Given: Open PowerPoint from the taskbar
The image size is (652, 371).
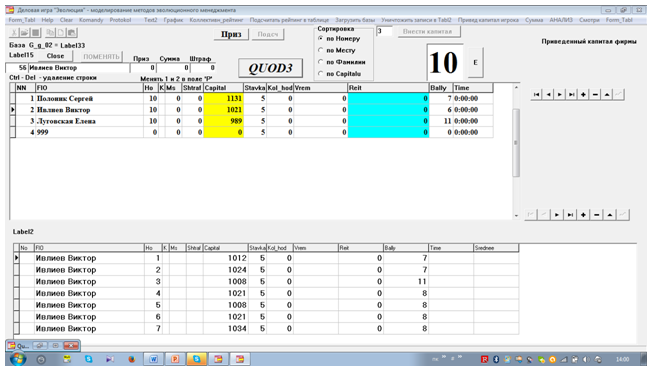Looking at the screenshot, I should [175, 359].
